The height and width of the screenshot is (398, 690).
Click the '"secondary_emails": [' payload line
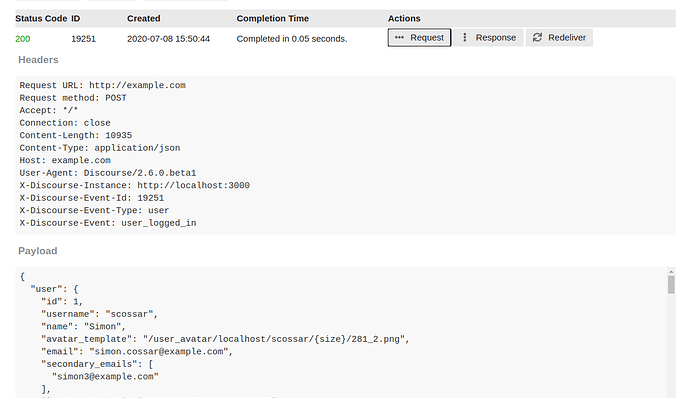pyautogui.click(x=97, y=364)
